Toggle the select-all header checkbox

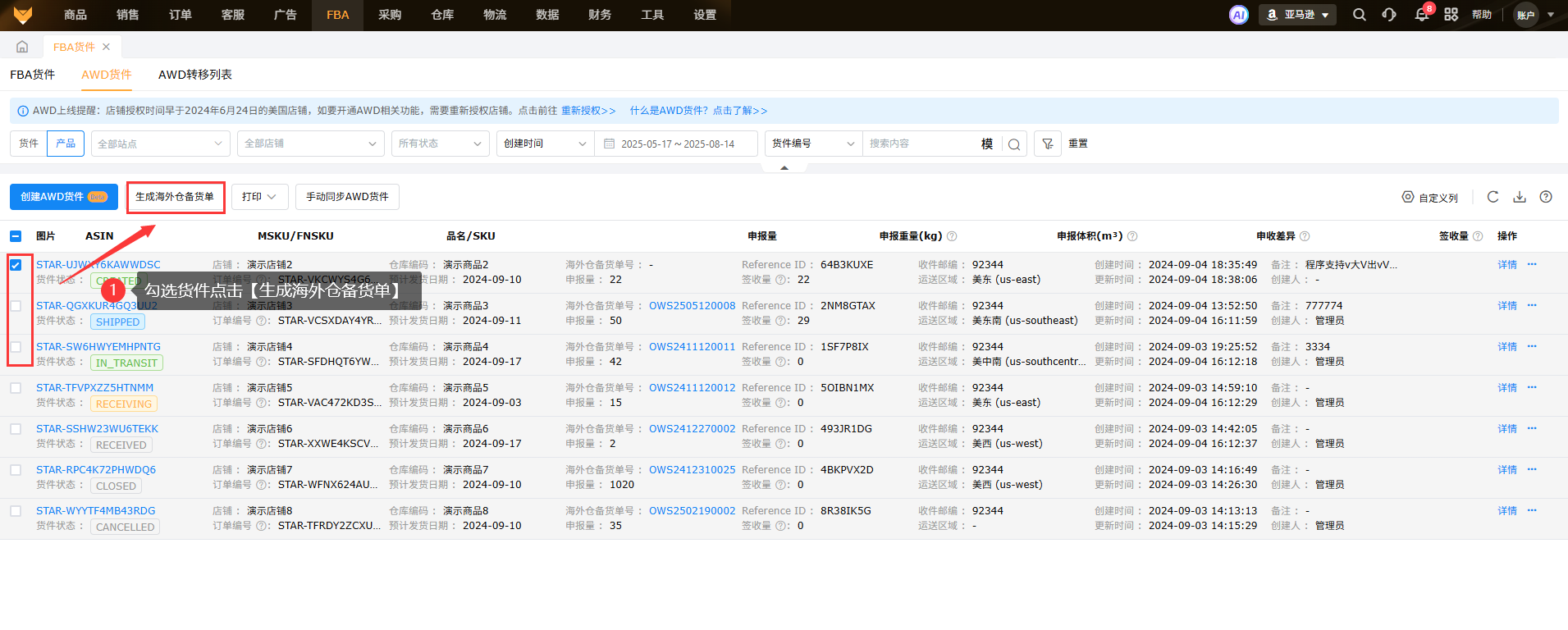(x=16, y=236)
